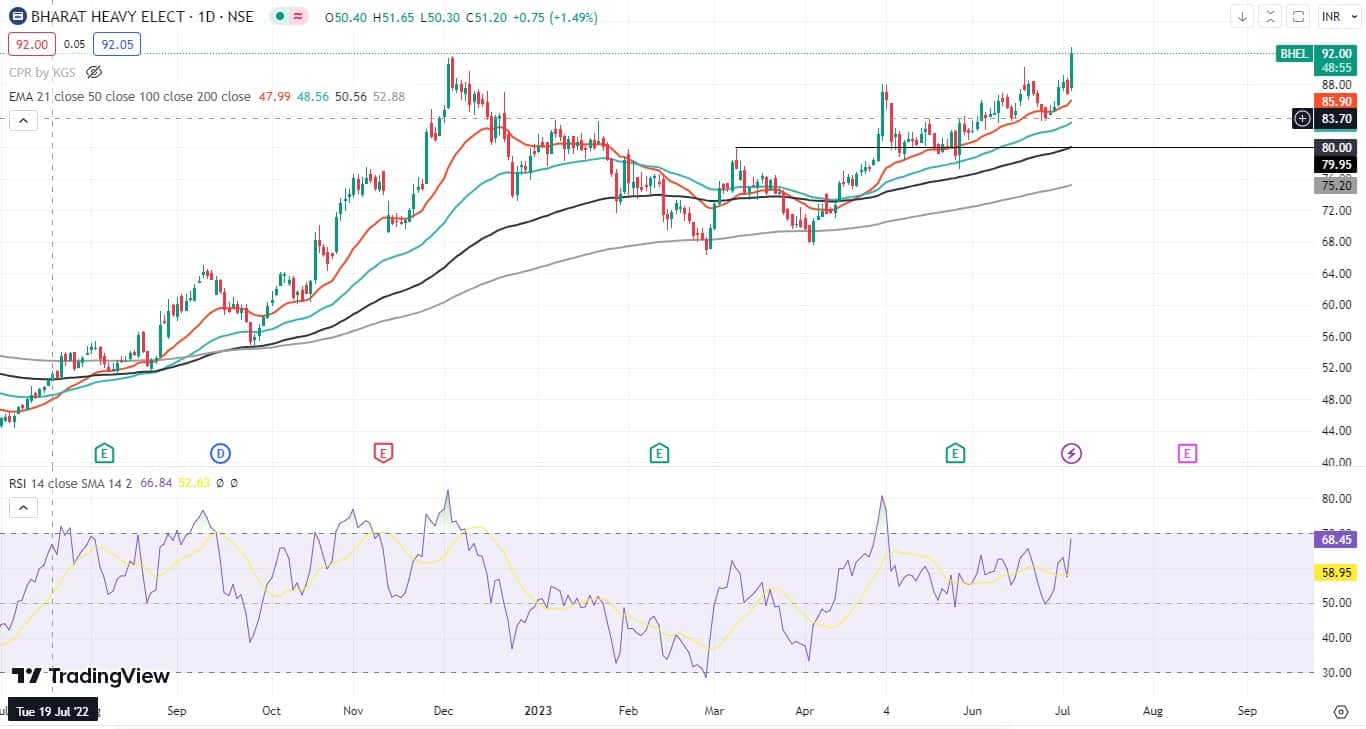Click the 2023 time axis label
The height and width of the screenshot is (729, 1366).
538,711
